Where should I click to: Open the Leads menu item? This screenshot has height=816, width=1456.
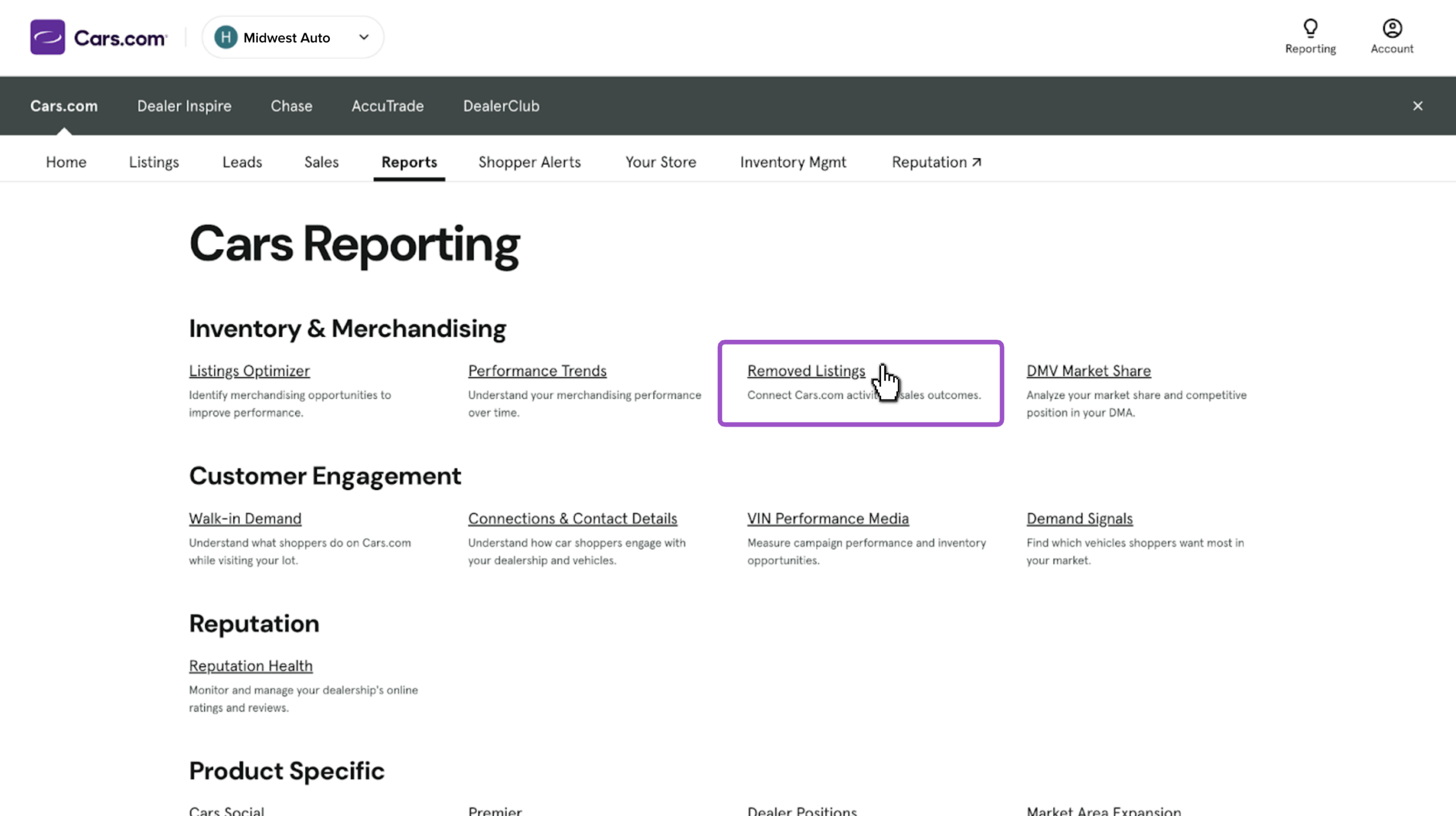point(242,162)
